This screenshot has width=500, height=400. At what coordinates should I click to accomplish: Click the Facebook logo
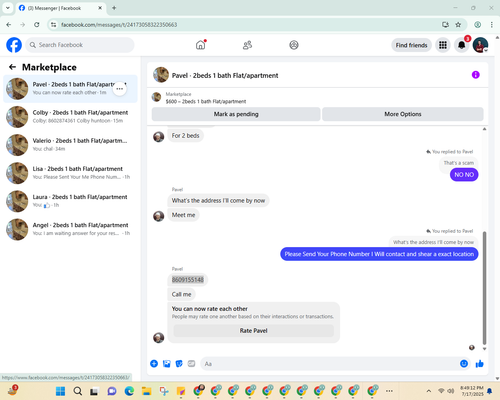click(14, 45)
